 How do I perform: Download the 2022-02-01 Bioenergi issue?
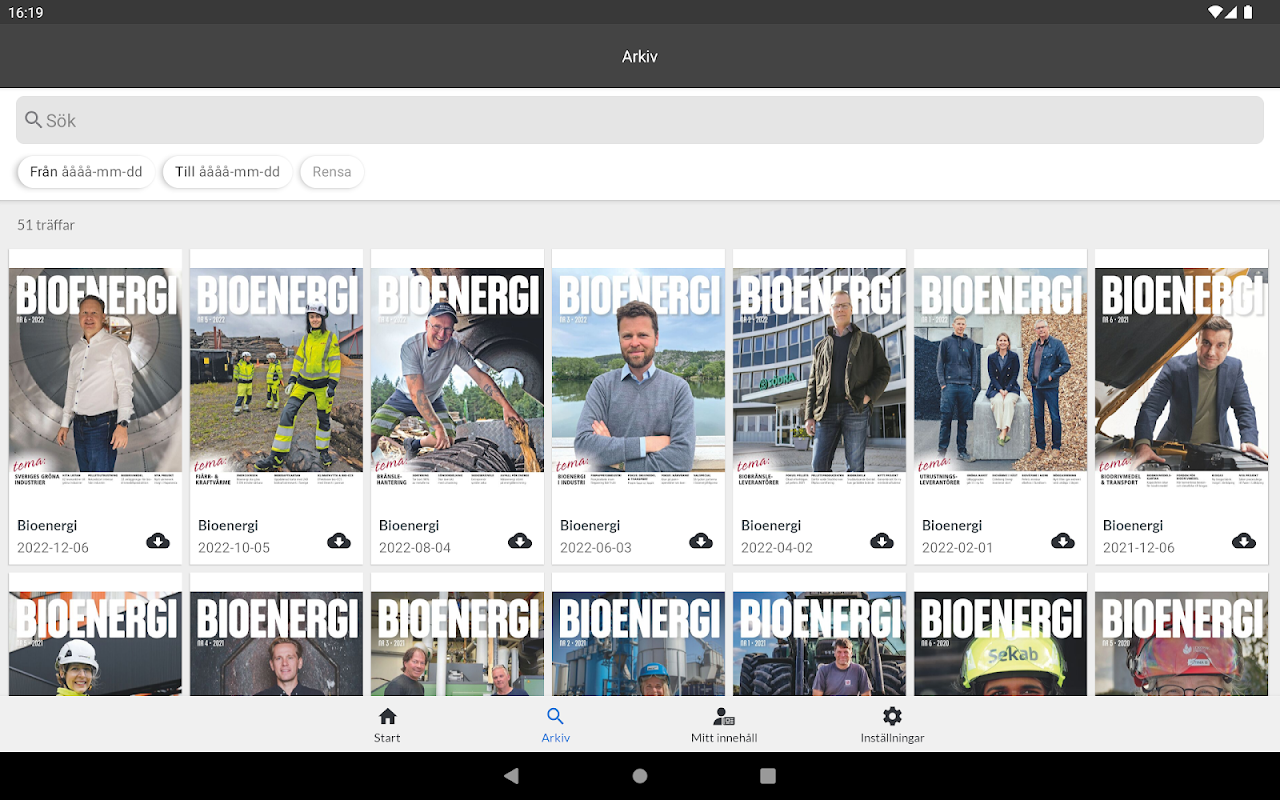point(1063,541)
